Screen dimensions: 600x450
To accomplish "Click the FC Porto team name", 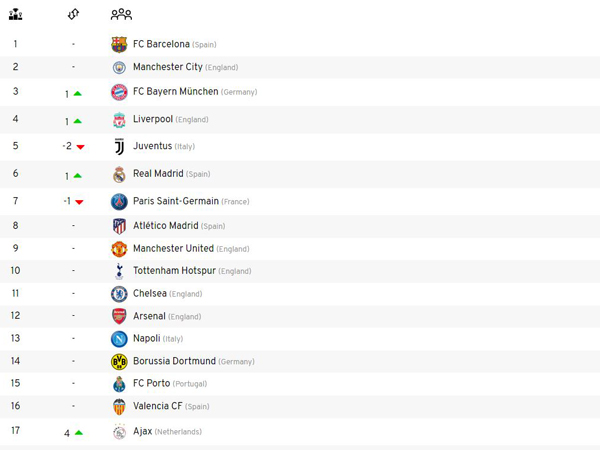I will [x=151, y=383].
